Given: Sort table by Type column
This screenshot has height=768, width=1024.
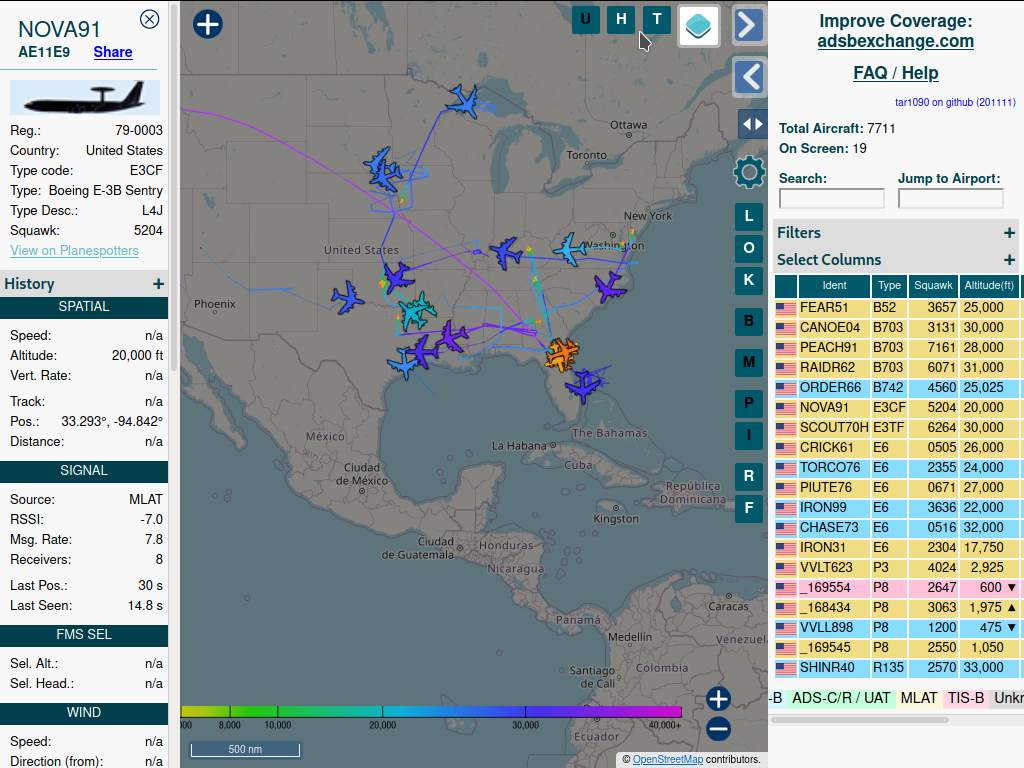Looking at the screenshot, I should [889, 285].
